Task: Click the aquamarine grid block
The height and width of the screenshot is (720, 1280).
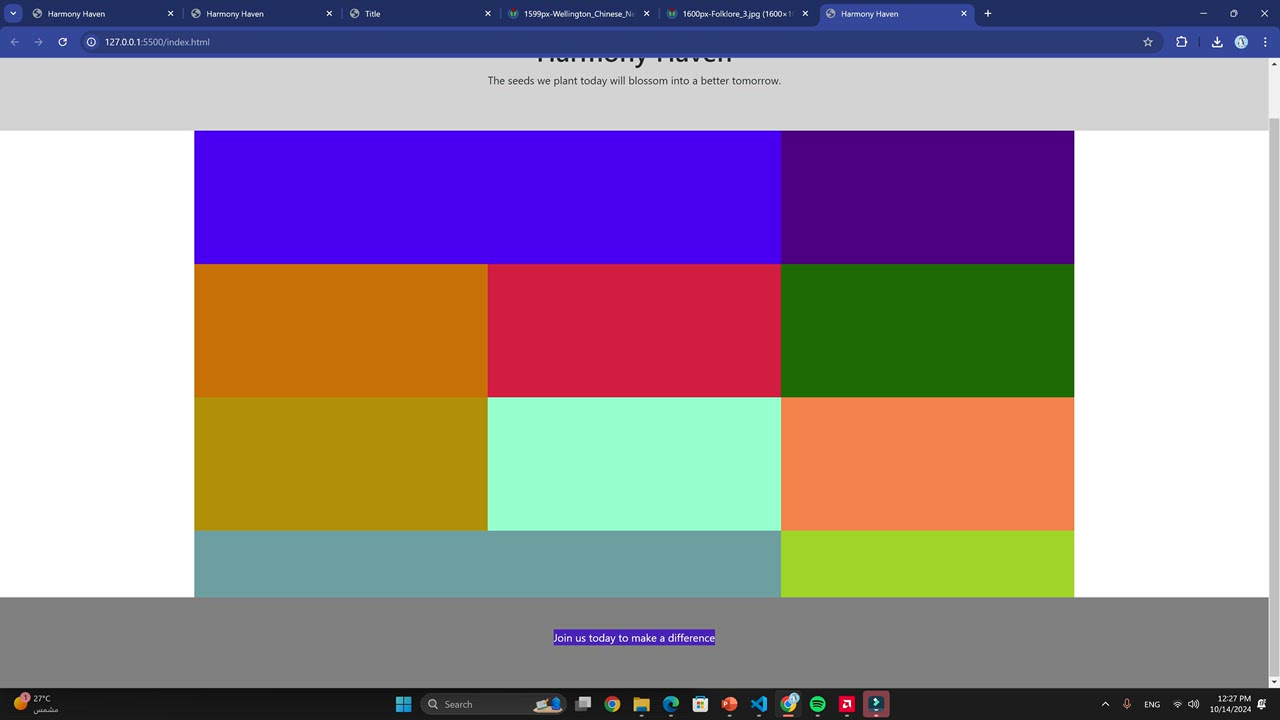Action: pos(634,464)
